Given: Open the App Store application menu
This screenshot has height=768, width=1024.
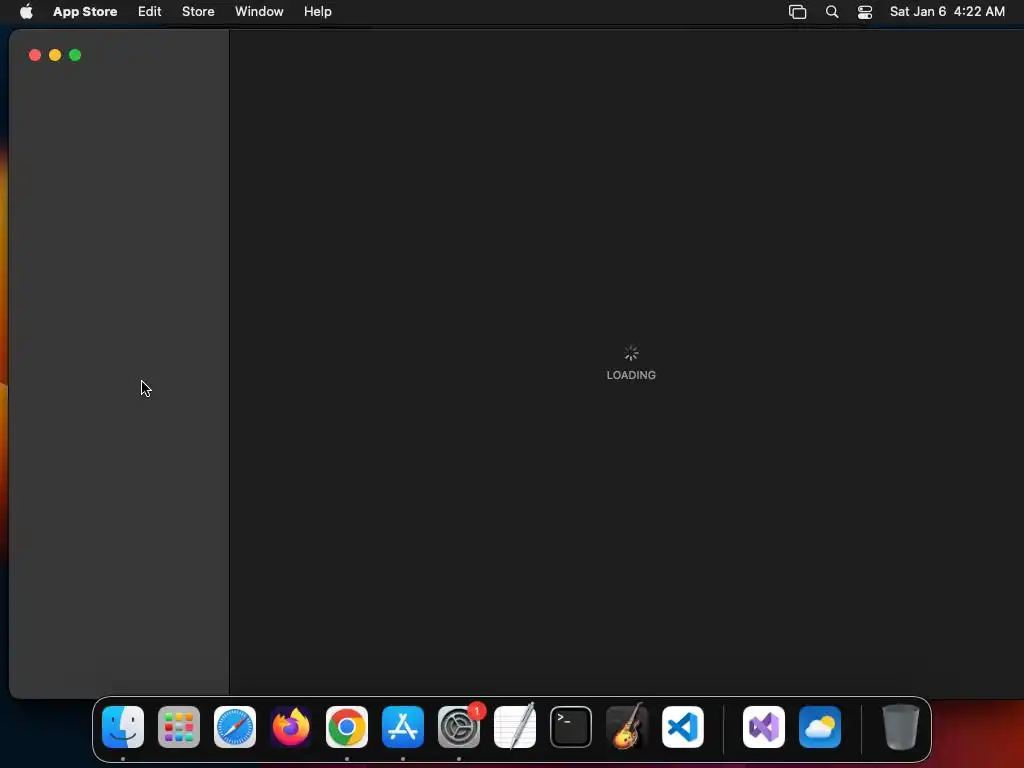Looking at the screenshot, I should [85, 12].
